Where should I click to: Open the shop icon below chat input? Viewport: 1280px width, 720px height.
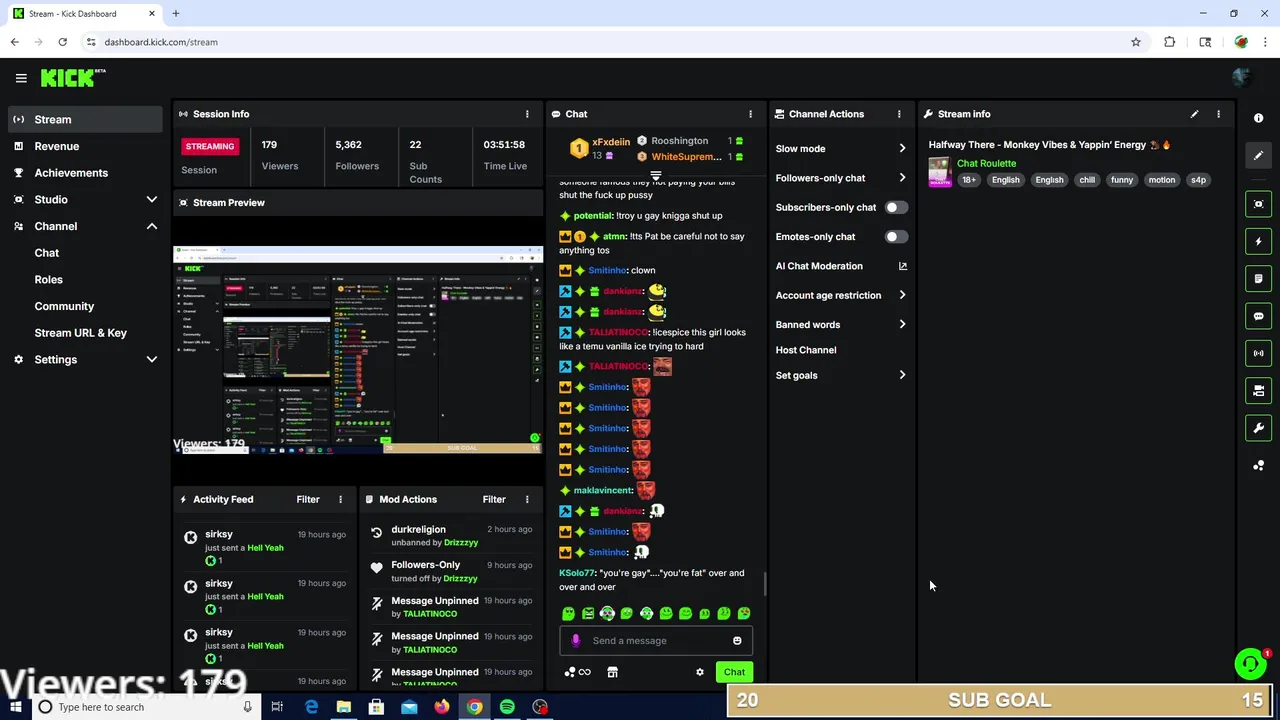[x=612, y=672]
